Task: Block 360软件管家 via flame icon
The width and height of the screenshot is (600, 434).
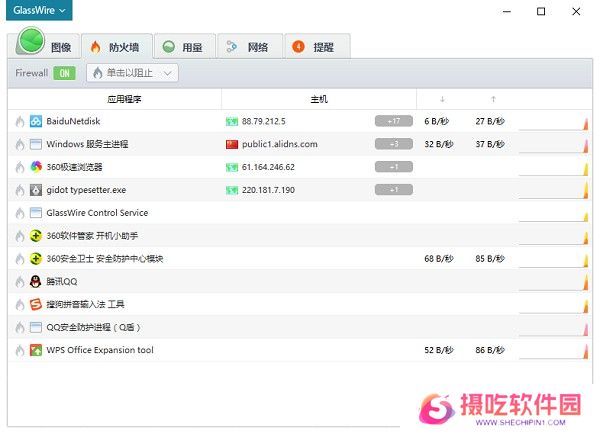Action: [x=20, y=236]
